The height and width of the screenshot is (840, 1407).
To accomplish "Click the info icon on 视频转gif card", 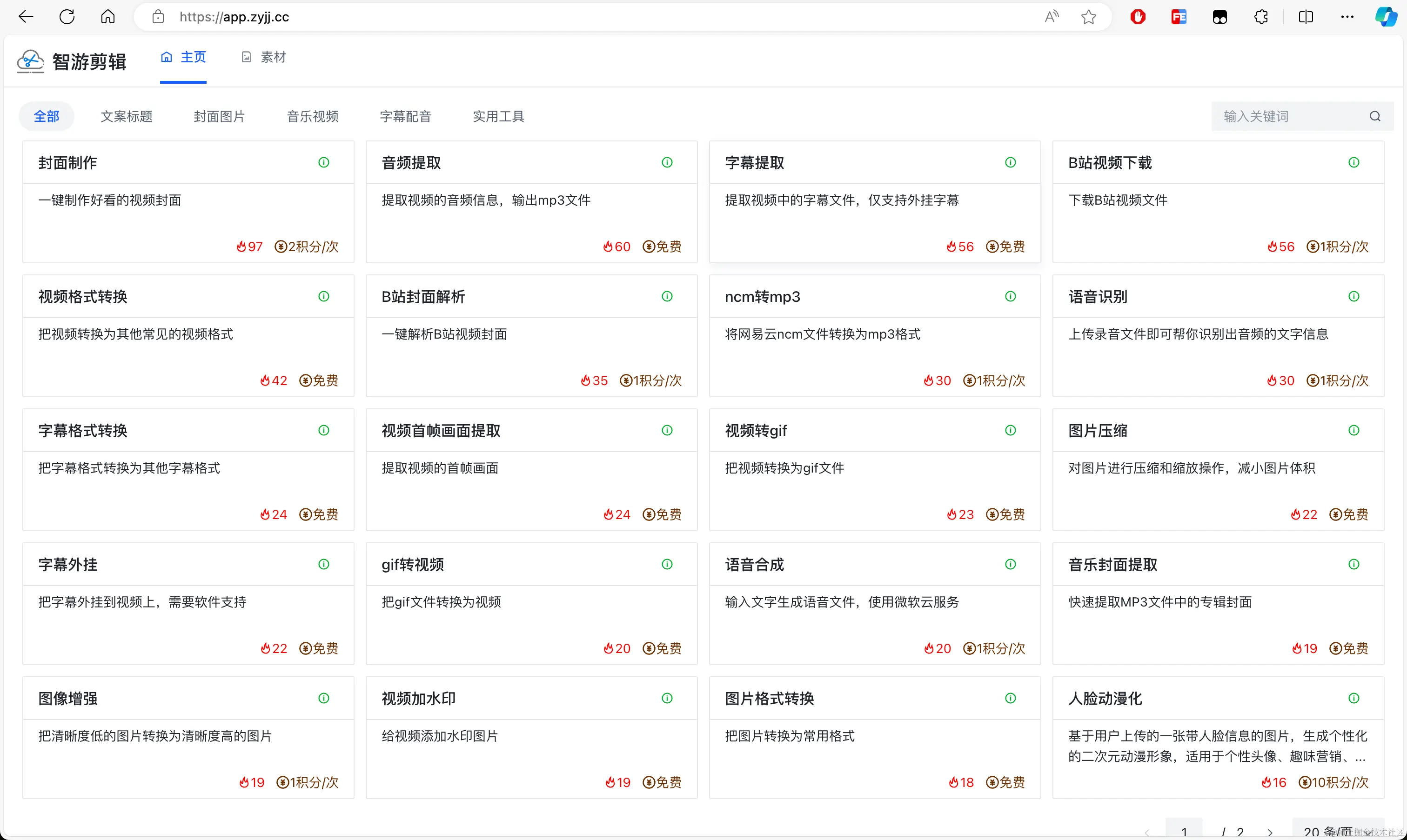I will pyautogui.click(x=1011, y=430).
